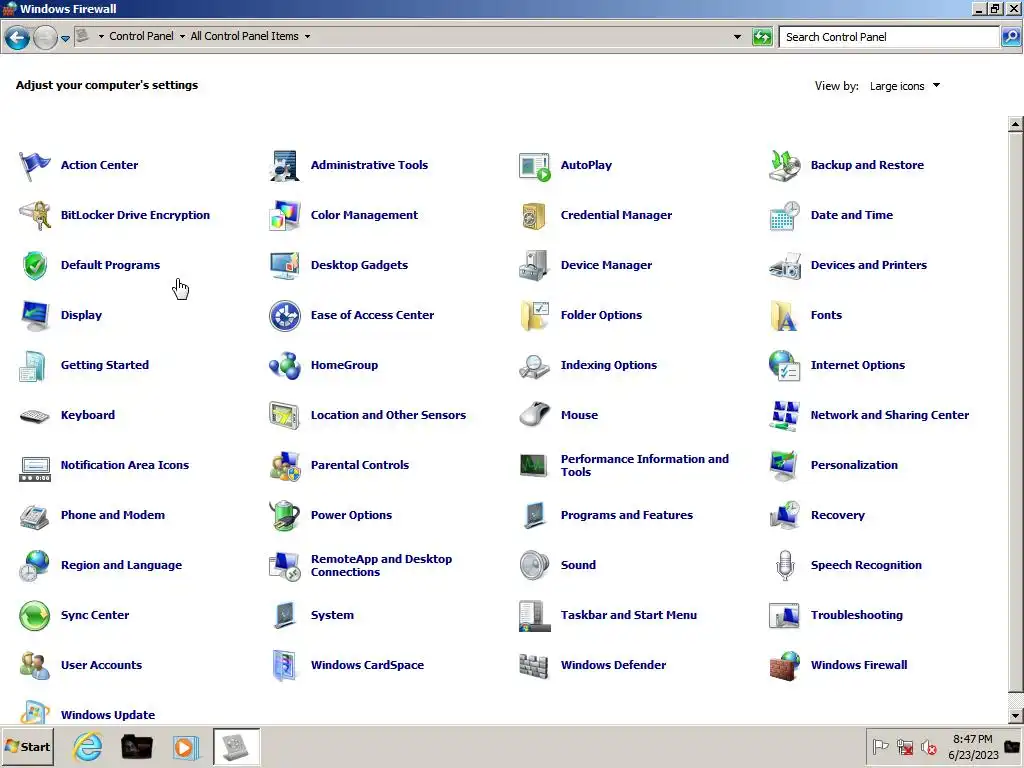Image resolution: width=1024 pixels, height=768 pixels.
Task: Open the Administrative Tools icon
Action: (285, 165)
